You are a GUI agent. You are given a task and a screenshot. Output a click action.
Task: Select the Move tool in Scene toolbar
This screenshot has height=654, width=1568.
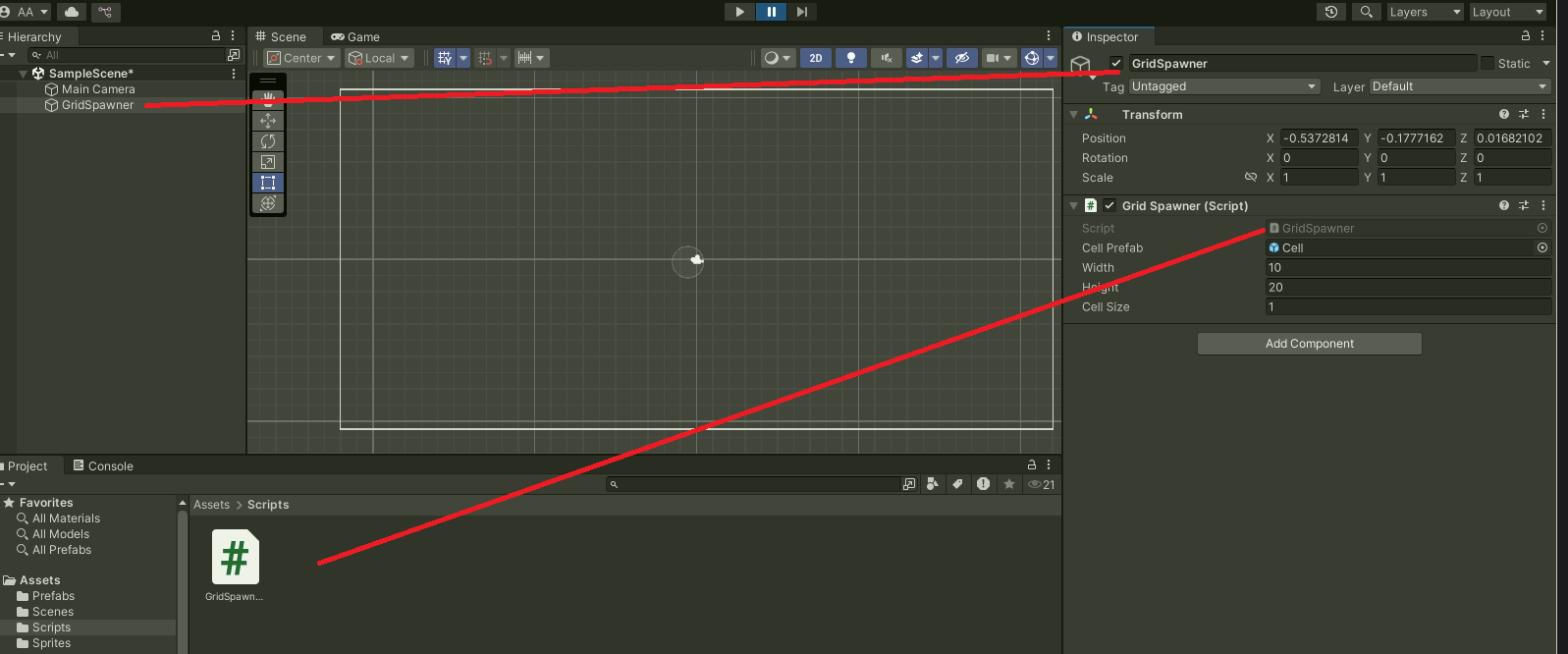tap(268, 121)
